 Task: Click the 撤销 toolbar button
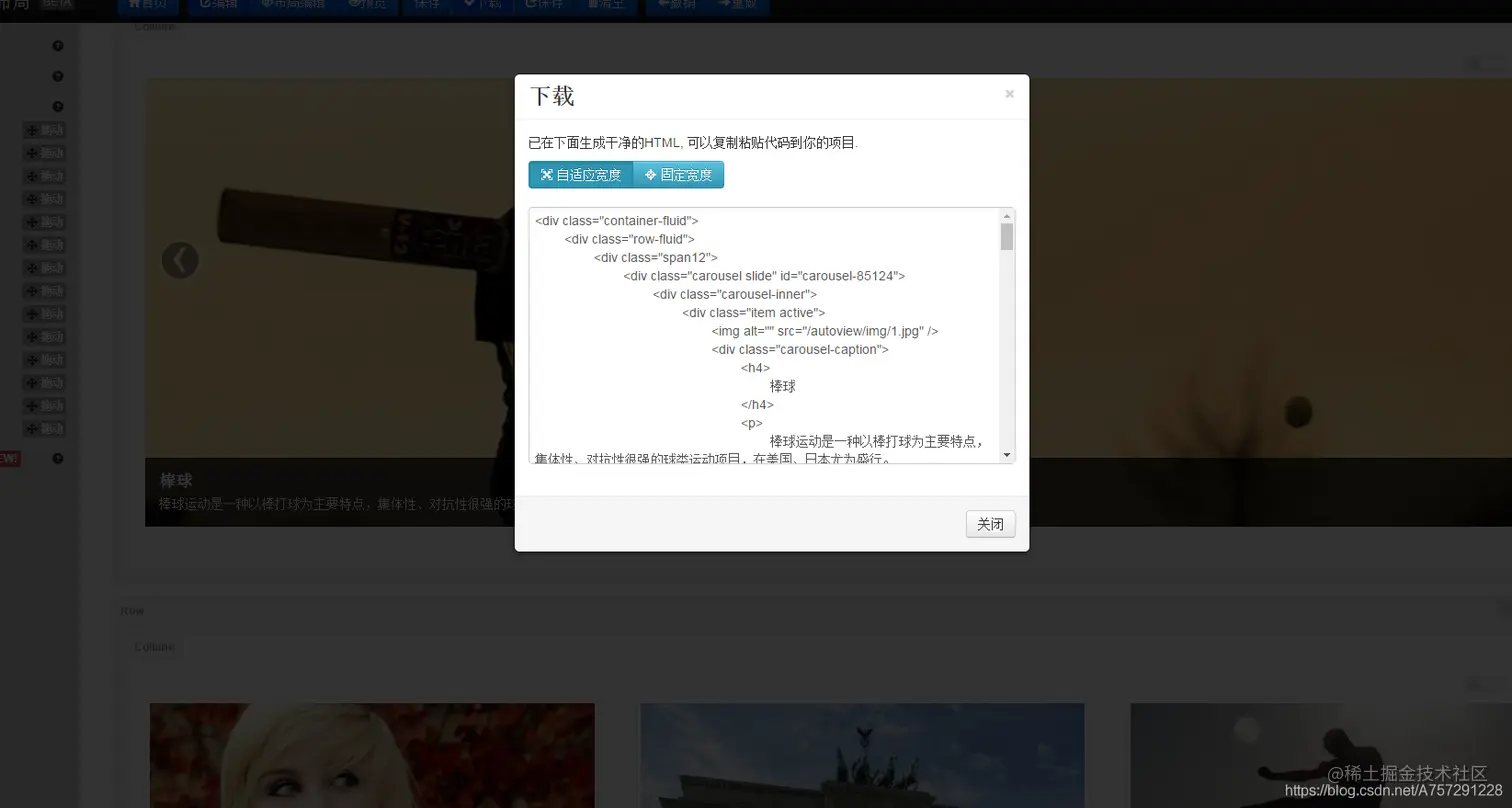coord(677,6)
